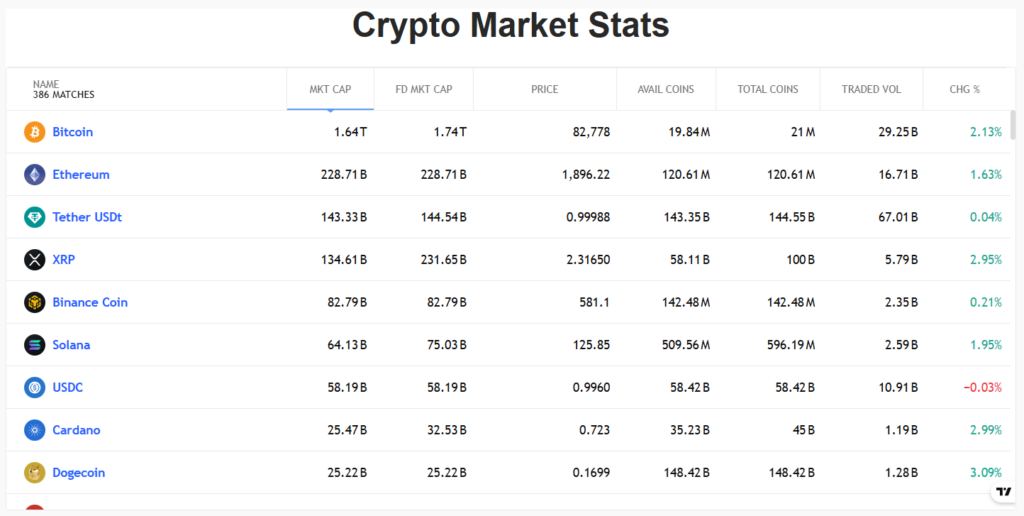Open the Dogecoin name link

coord(79,473)
